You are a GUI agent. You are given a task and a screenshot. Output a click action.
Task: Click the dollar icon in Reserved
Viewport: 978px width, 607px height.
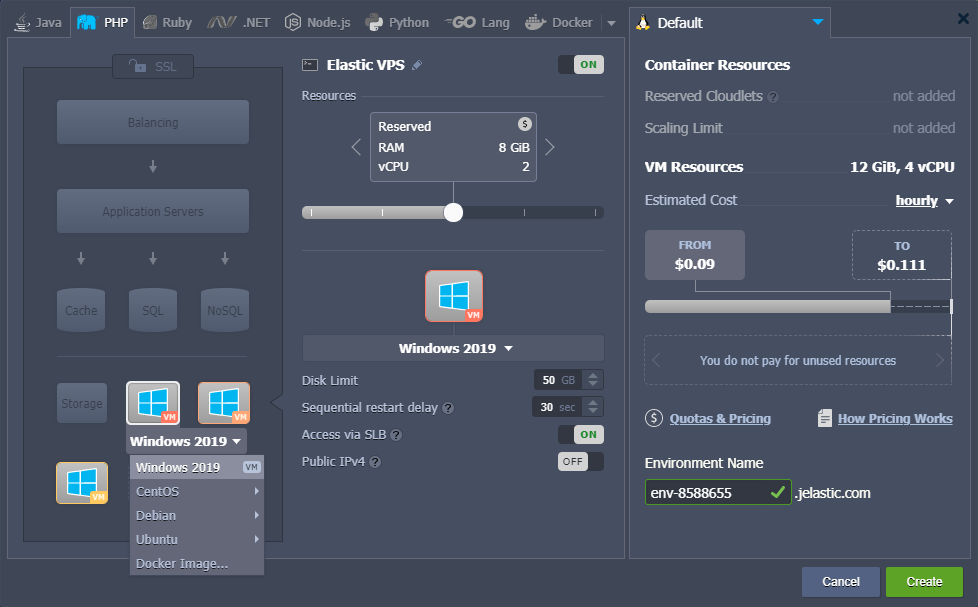pos(525,124)
